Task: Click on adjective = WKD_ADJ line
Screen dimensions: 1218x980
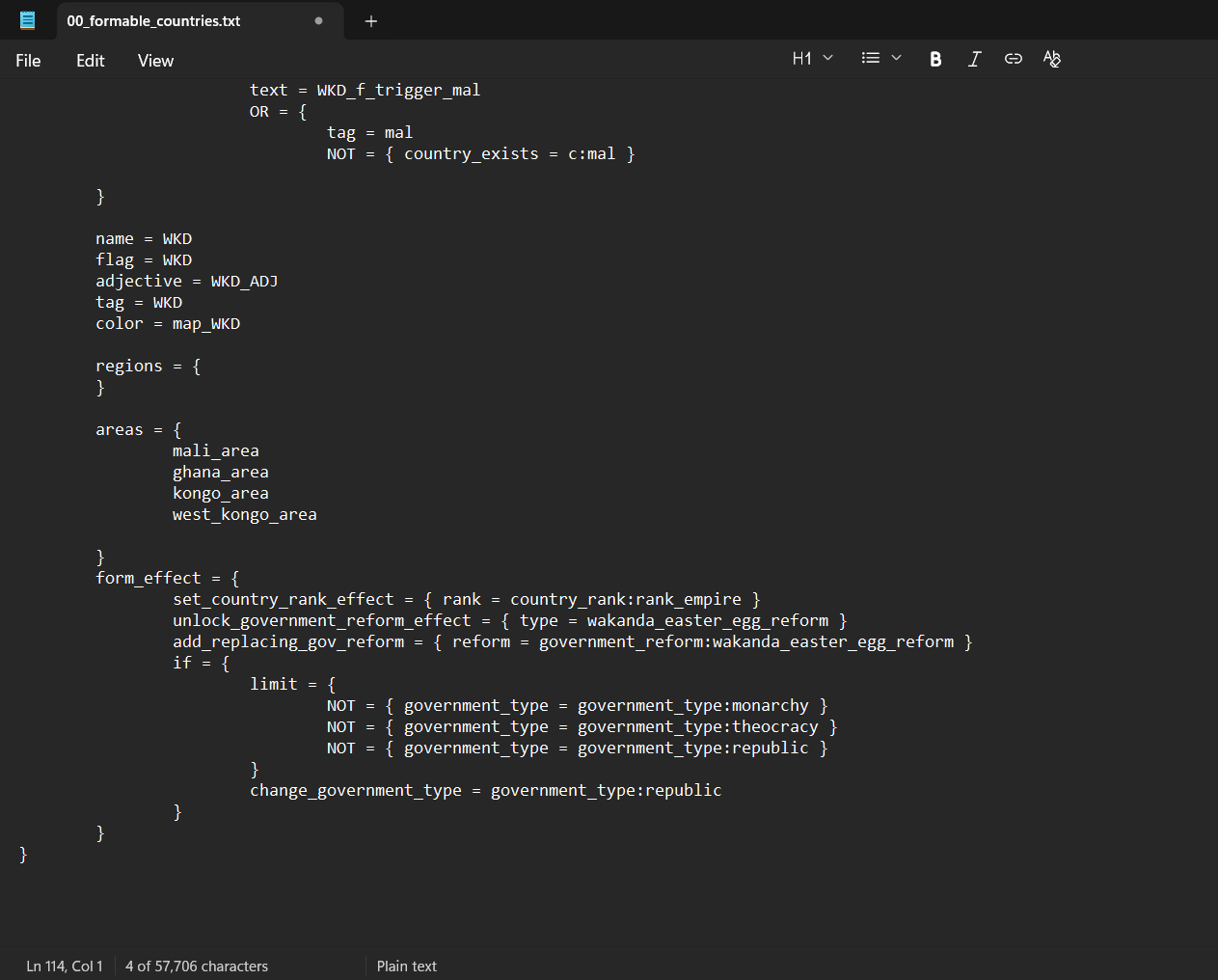Action: click(x=186, y=281)
